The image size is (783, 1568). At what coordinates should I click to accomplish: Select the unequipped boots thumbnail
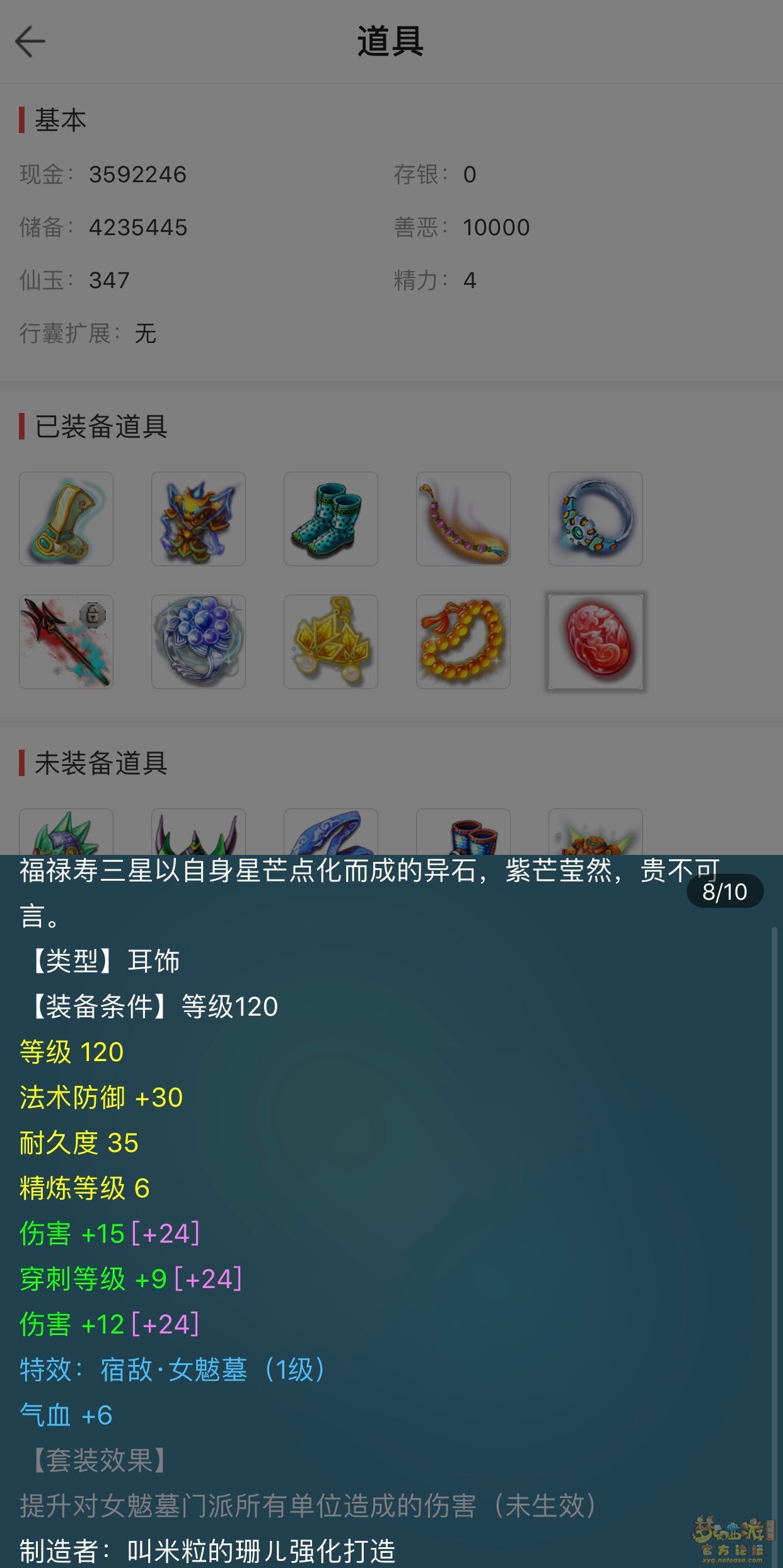coord(463,832)
